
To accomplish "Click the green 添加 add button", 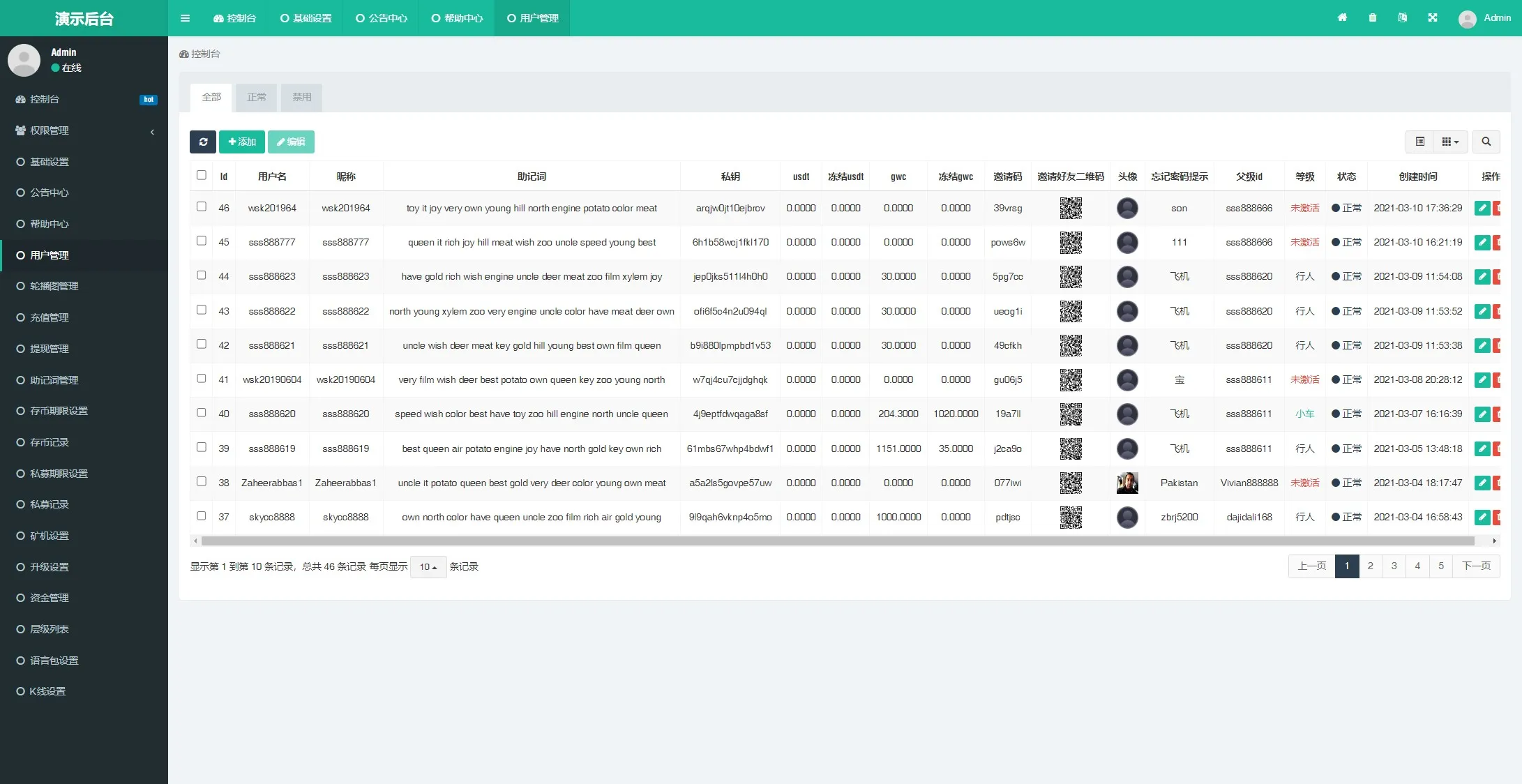I will pos(241,142).
